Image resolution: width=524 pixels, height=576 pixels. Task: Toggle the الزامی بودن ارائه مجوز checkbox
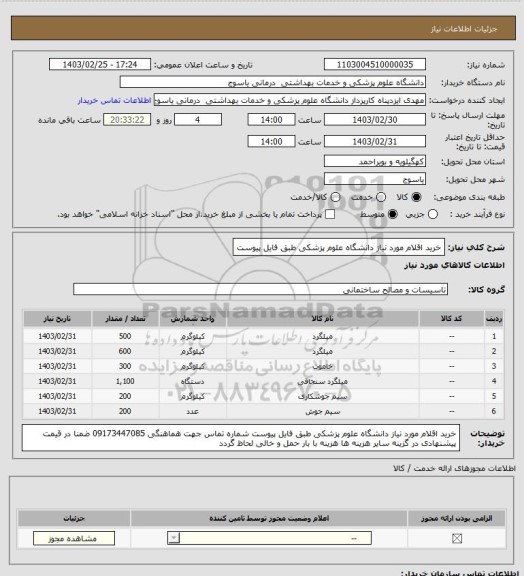457,539
